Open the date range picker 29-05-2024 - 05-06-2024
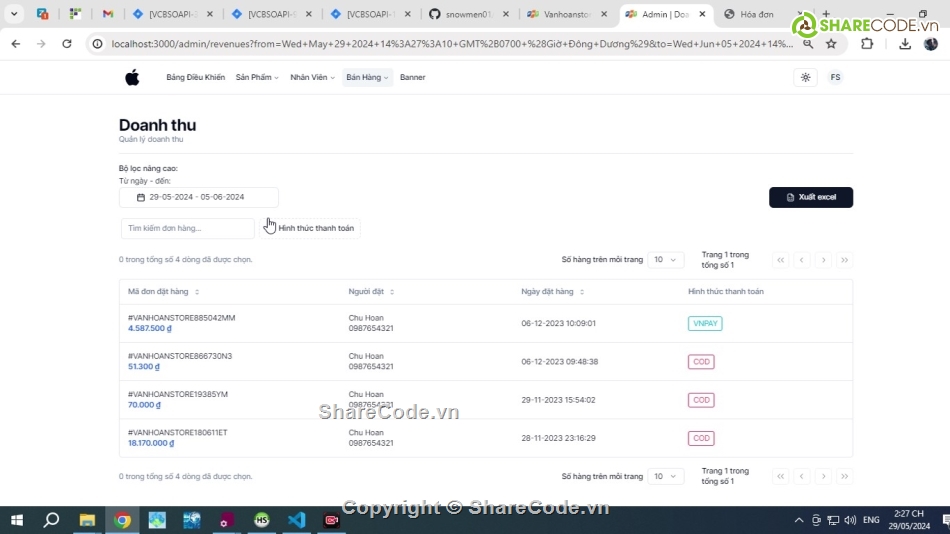The width and height of the screenshot is (950, 534). tap(199, 198)
